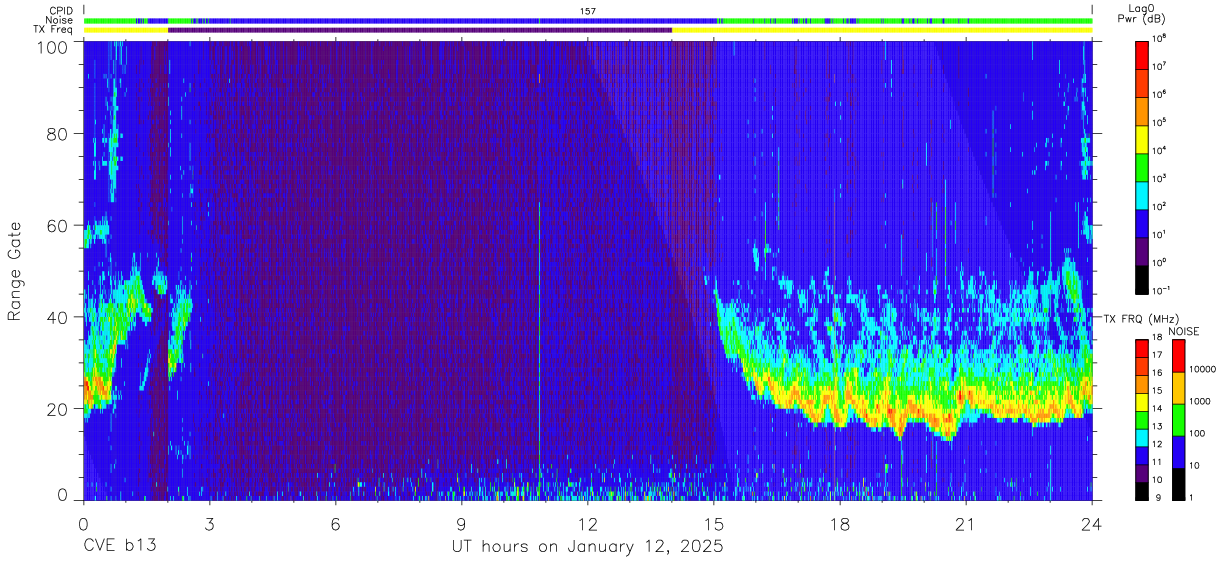Click the CPID label at top left
The height and width of the screenshot is (567, 1228).
(60, 10)
